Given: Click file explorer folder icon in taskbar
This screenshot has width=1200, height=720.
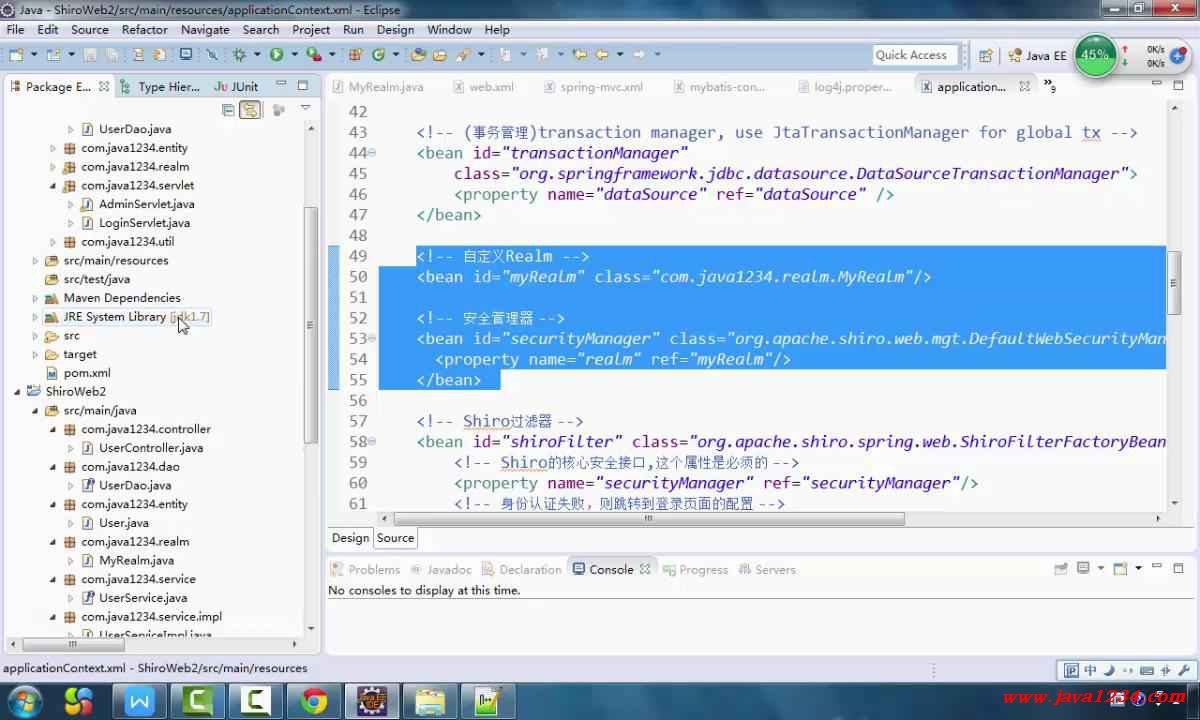Looking at the screenshot, I should [x=430, y=701].
